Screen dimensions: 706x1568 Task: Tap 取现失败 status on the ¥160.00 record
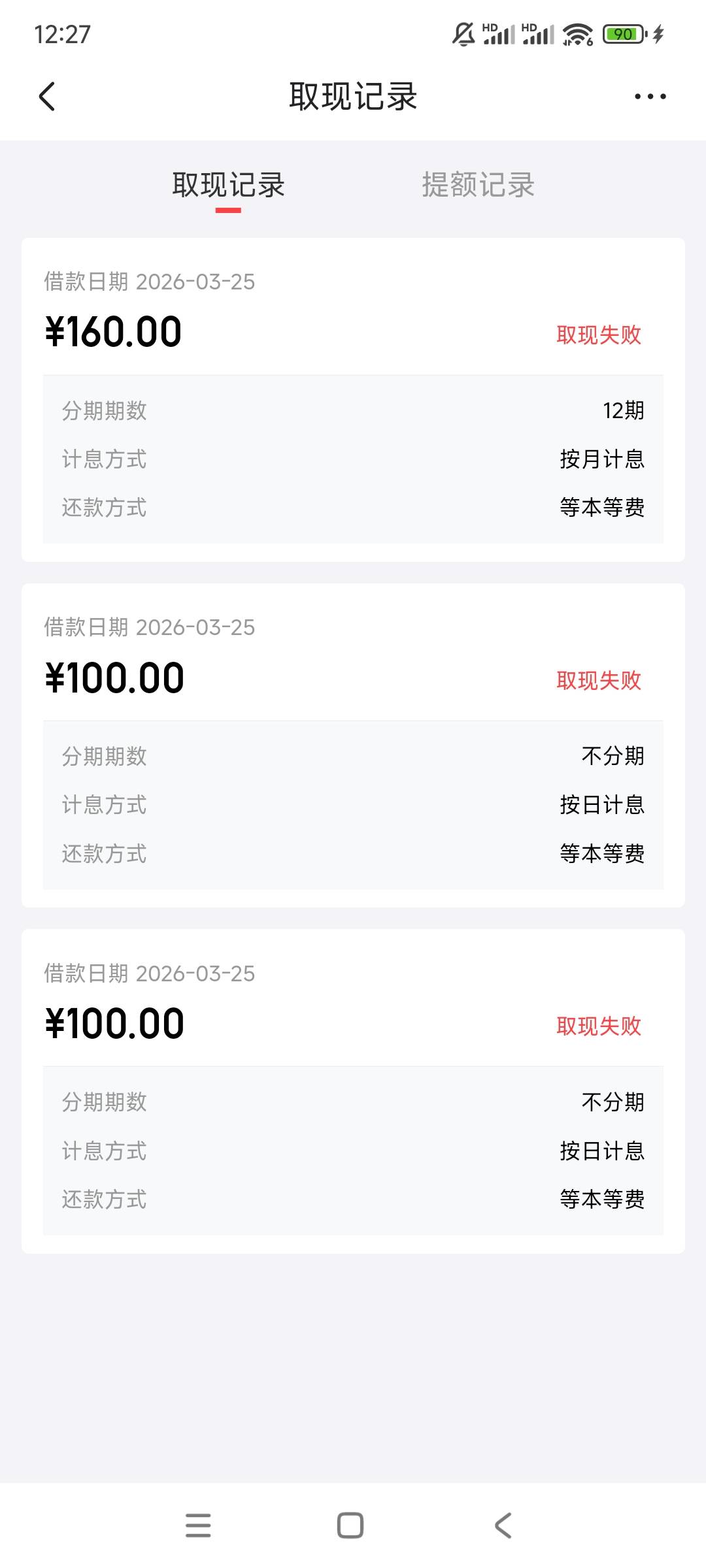598,335
